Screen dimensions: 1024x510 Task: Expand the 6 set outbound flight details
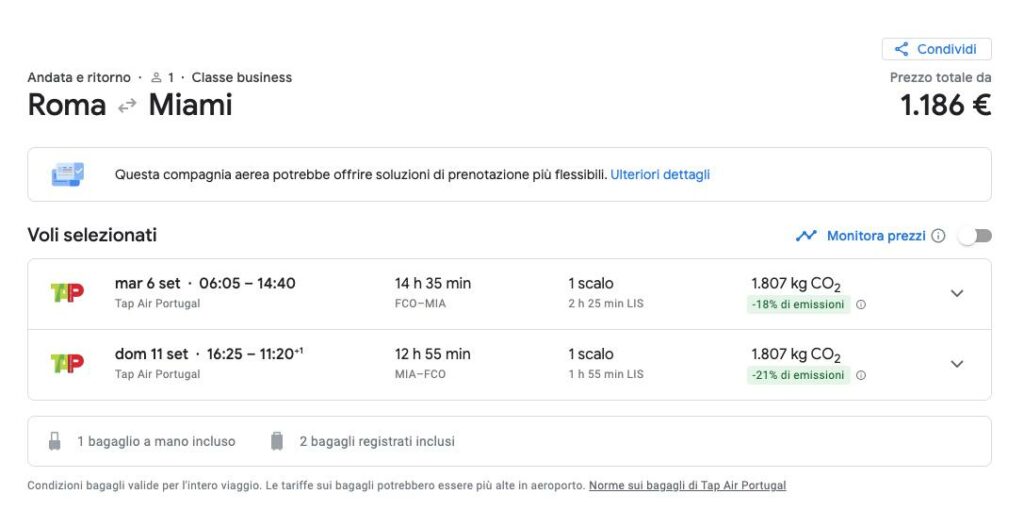[x=957, y=293]
